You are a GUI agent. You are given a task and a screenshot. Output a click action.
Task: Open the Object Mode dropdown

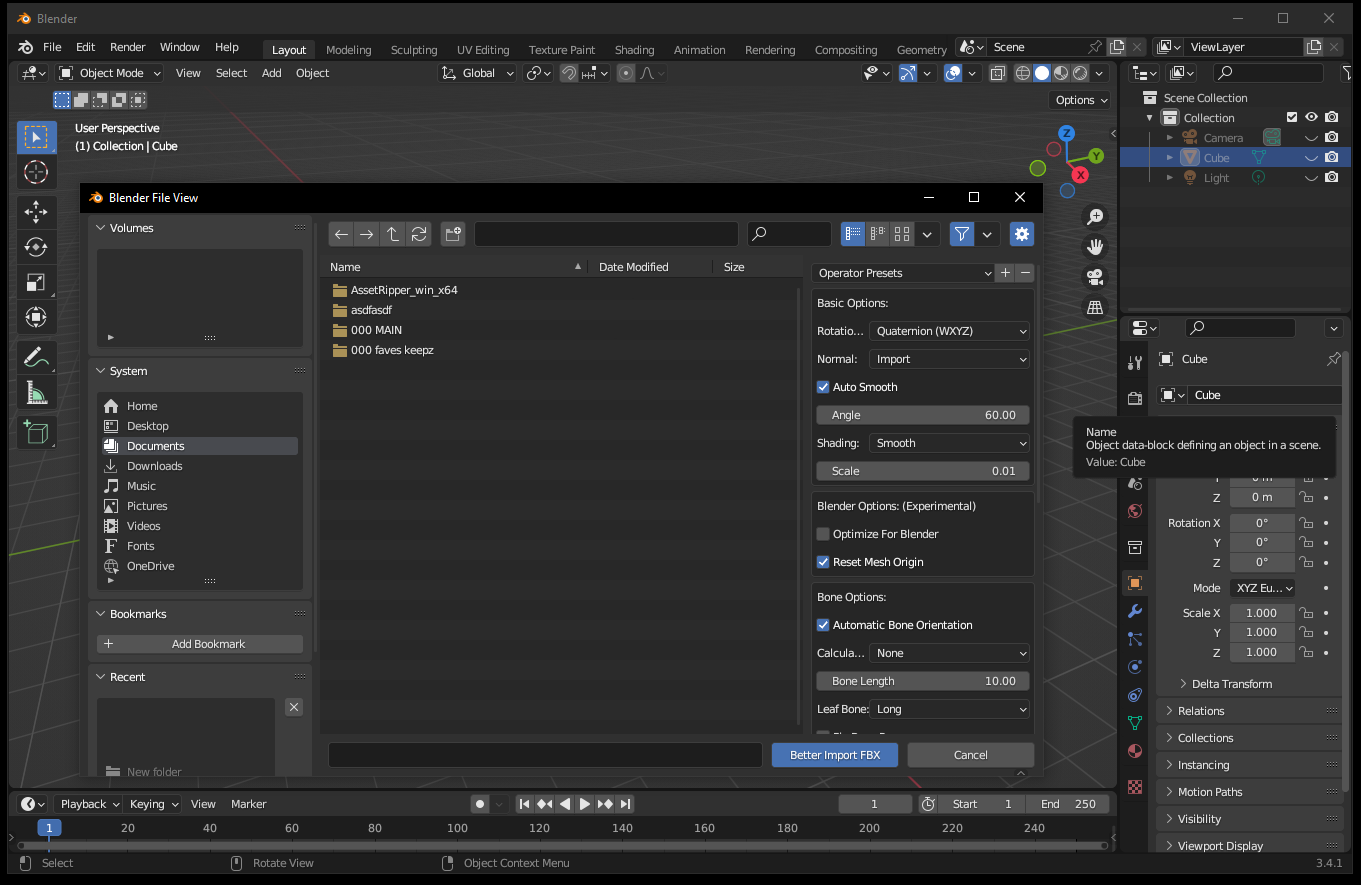(x=109, y=73)
